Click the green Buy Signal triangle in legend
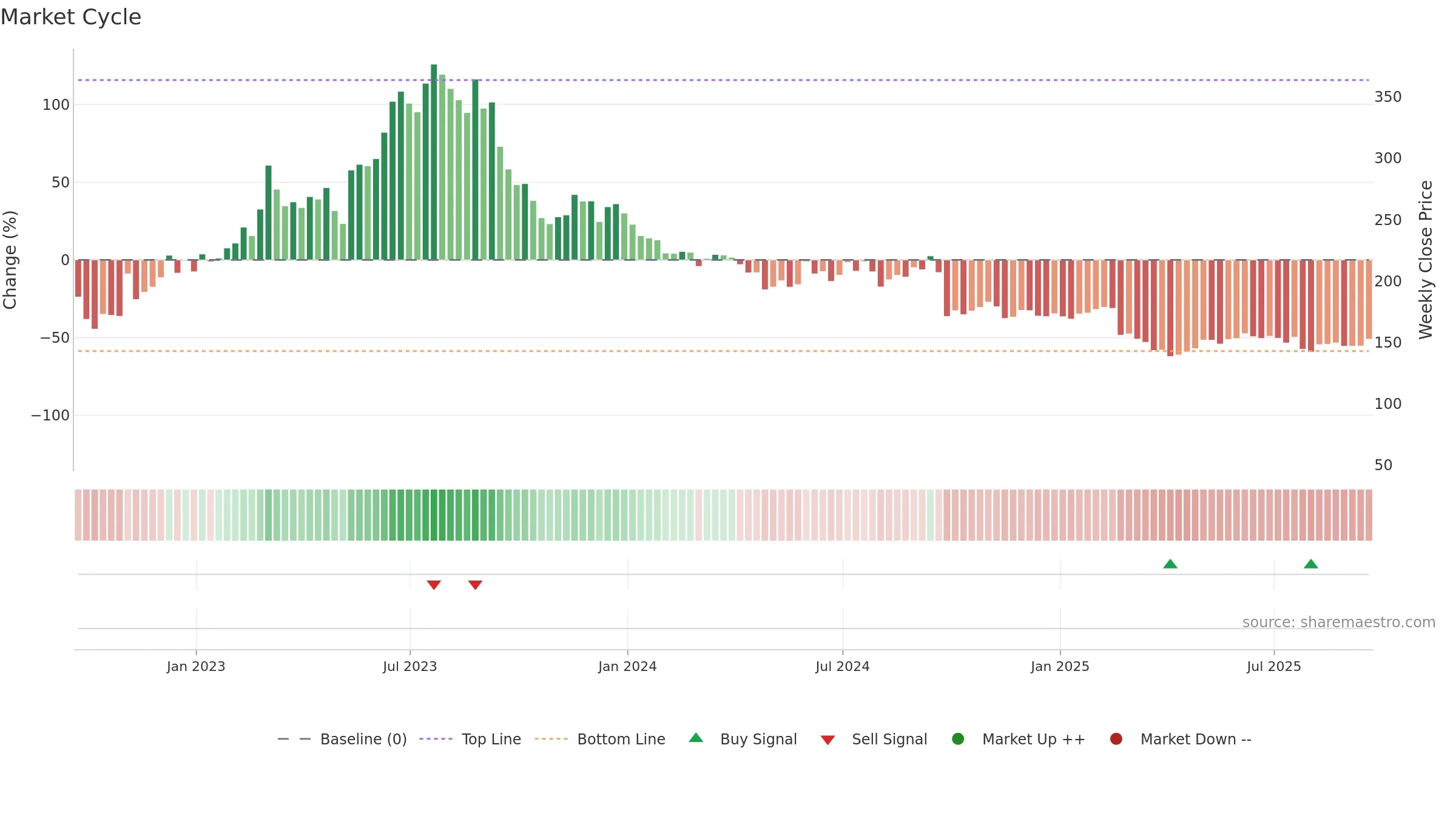1456x819 pixels. (696, 738)
